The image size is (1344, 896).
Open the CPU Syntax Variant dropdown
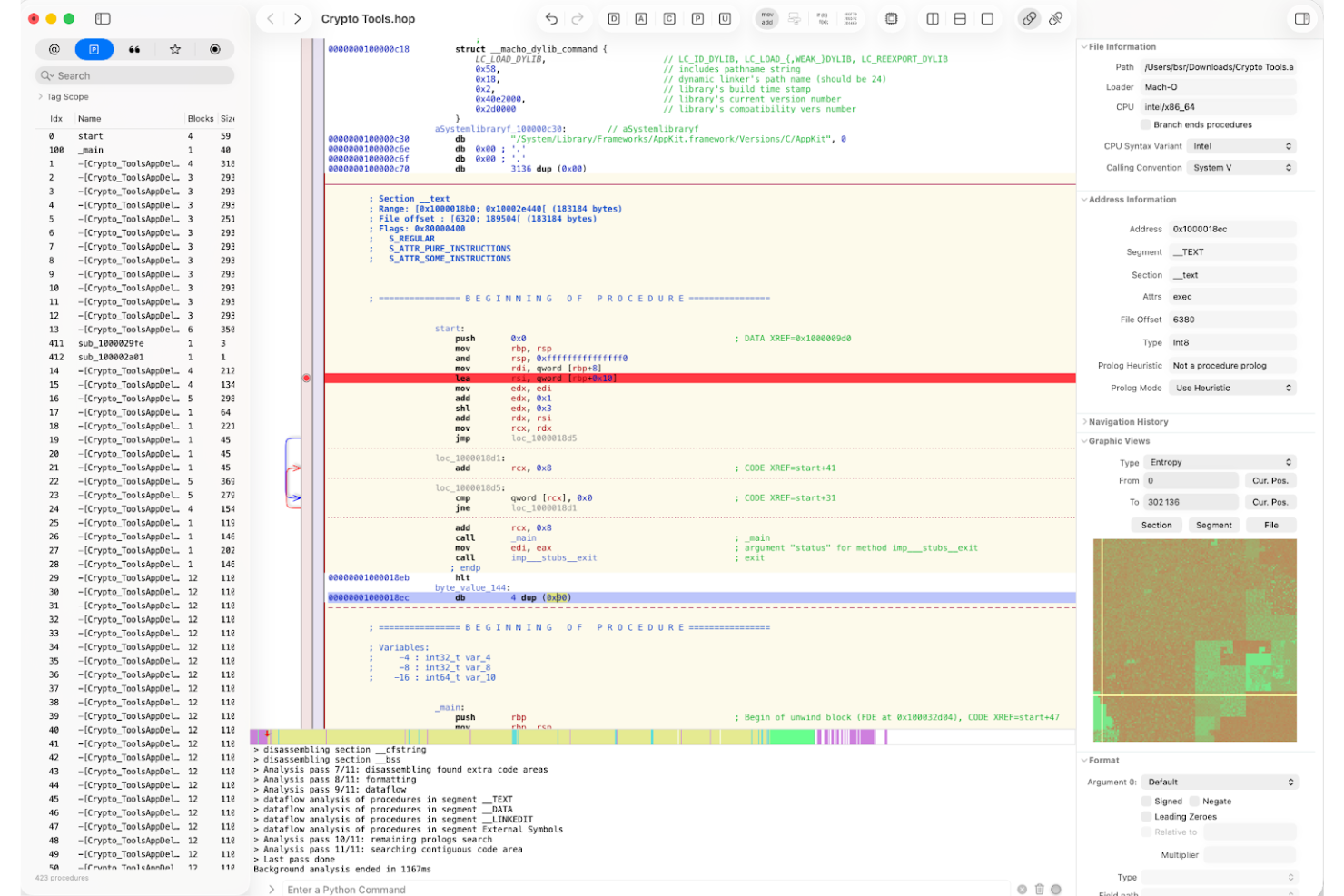(x=1241, y=145)
